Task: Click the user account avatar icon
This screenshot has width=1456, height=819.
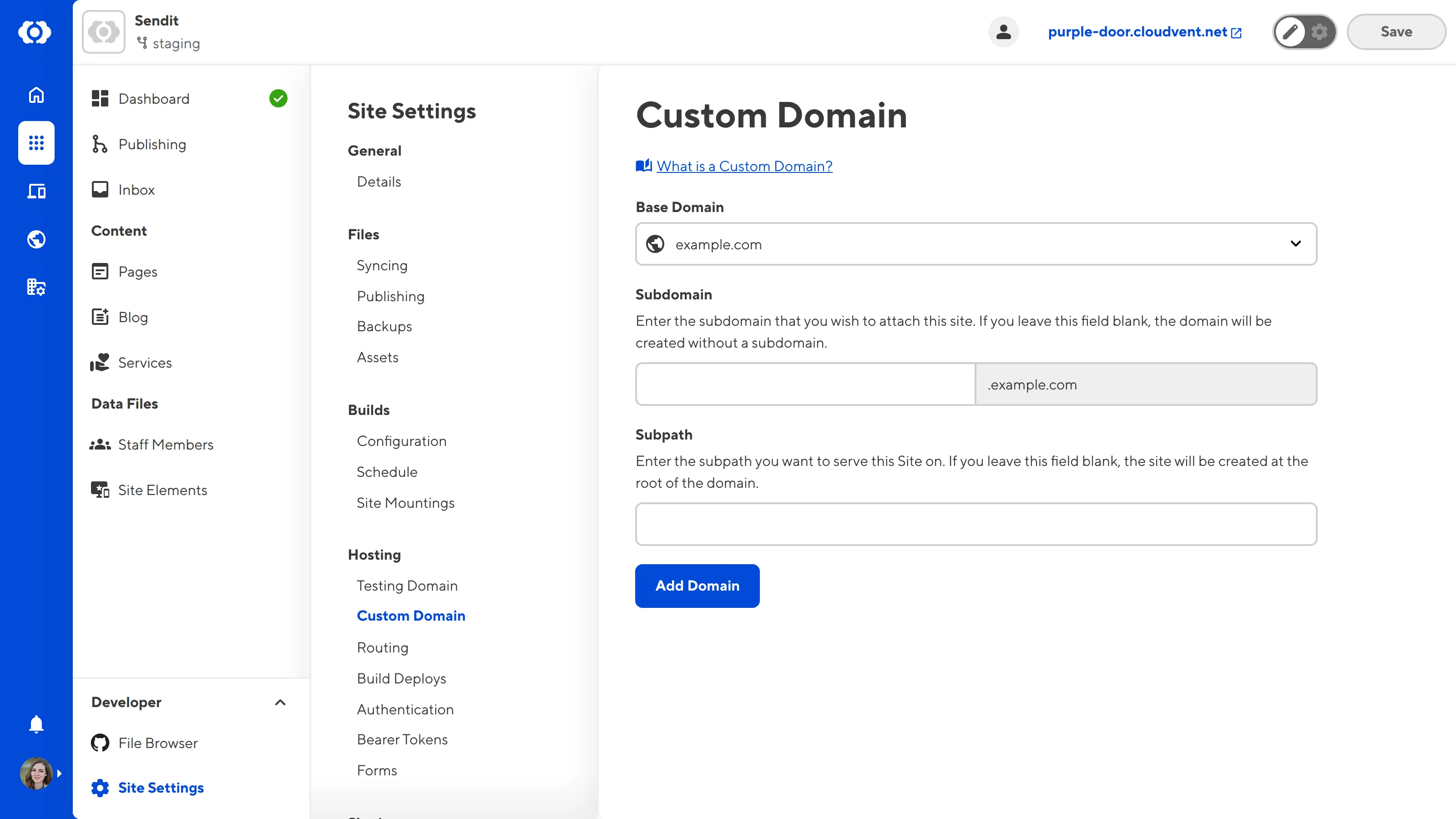Action: [1003, 32]
